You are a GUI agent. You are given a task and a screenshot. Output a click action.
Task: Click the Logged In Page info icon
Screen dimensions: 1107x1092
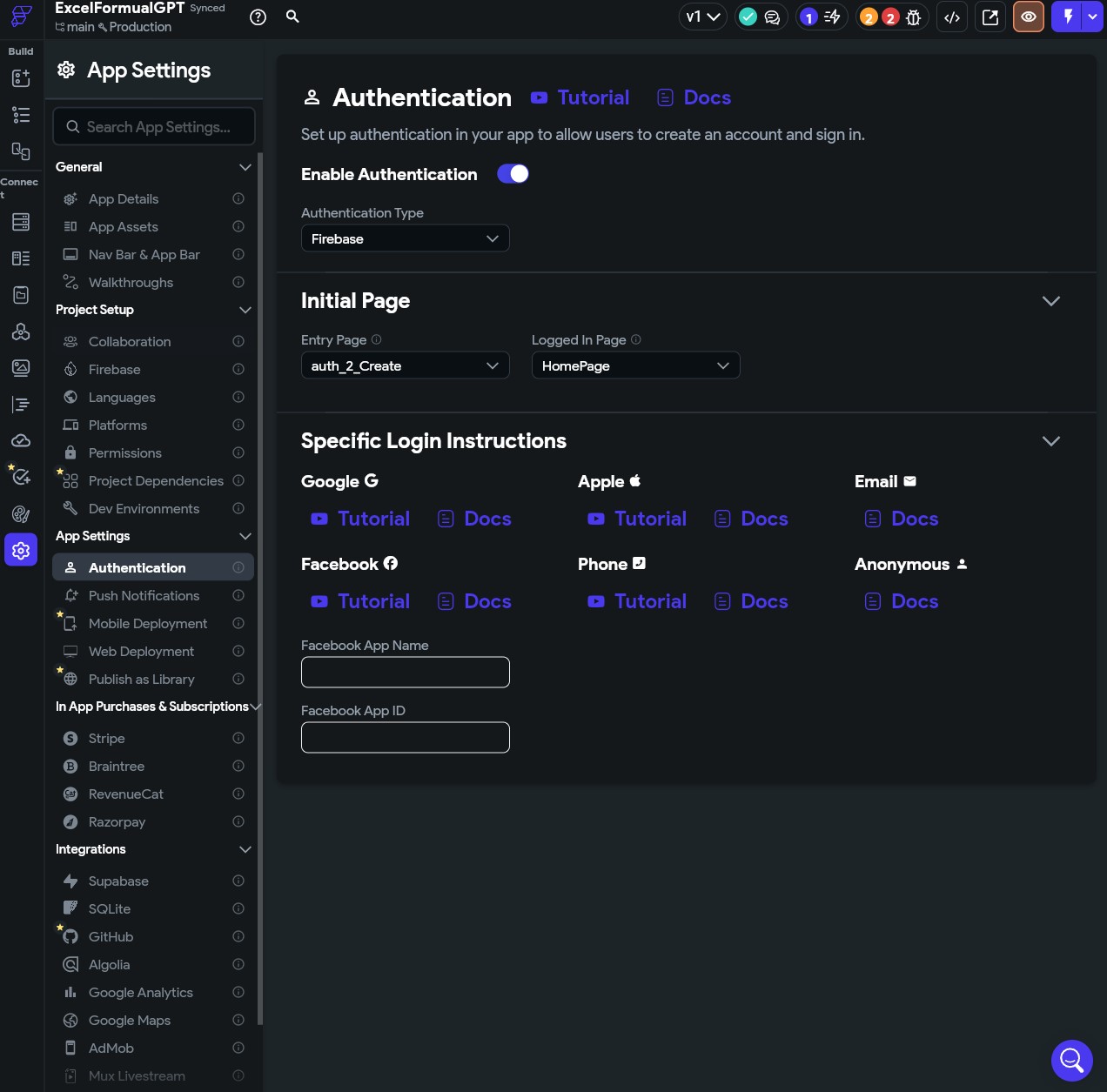(636, 339)
